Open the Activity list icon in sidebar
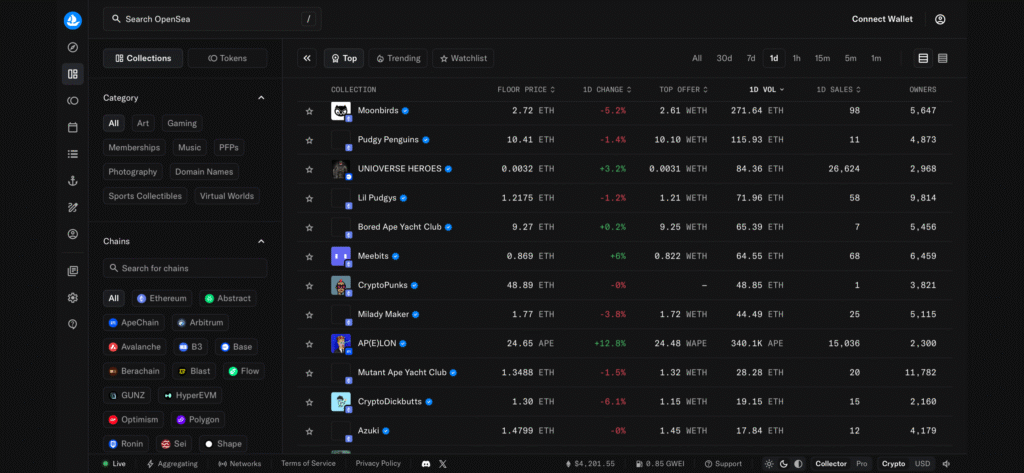1024x473 pixels. [72, 154]
